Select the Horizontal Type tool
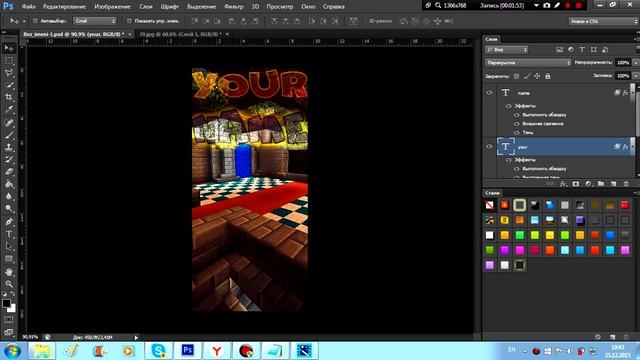 (x=9, y=234)
